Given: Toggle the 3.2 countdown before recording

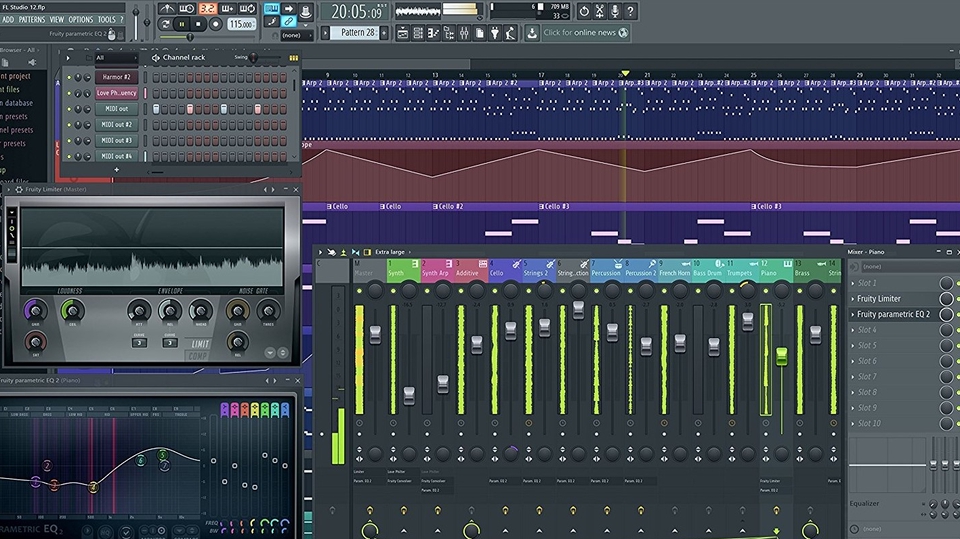Looking at the screenshot, I should 208,9.
